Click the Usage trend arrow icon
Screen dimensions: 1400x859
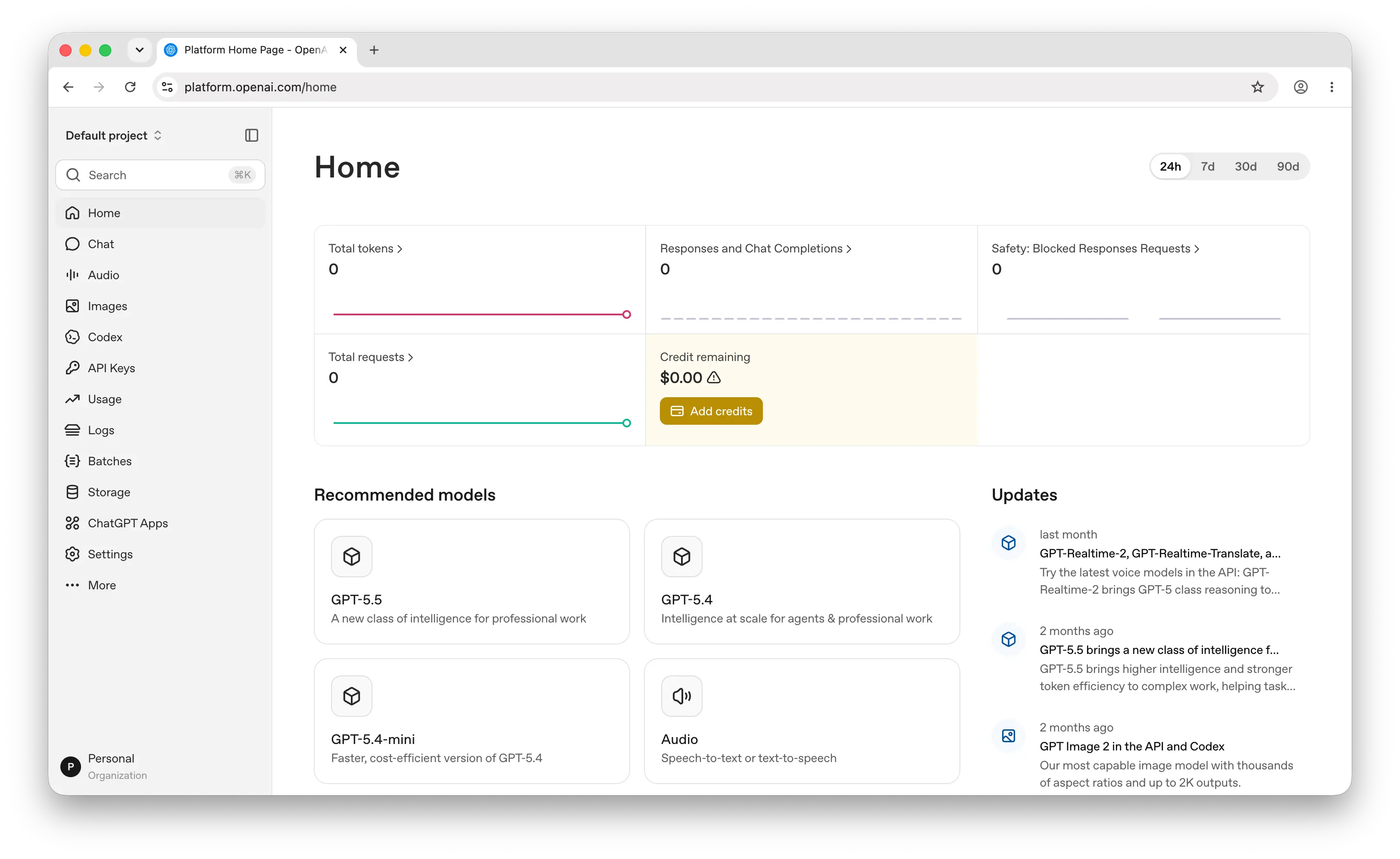pyautogui.click(x=72, y=399)
